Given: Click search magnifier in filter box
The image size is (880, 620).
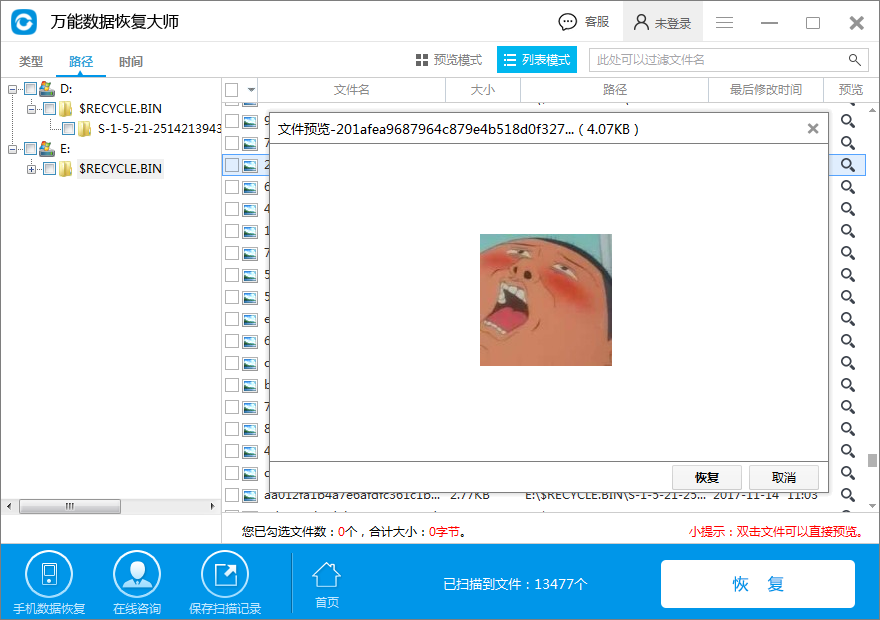Looking at the screenshot, I should point(855,60).
